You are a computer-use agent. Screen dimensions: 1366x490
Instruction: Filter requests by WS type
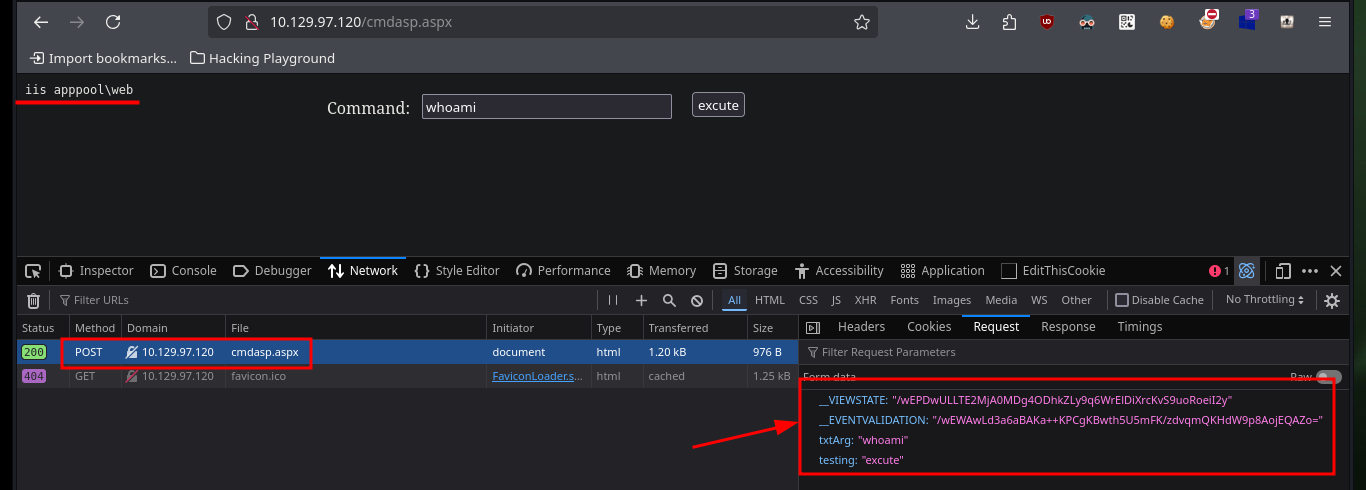(x=1039, y=300)
